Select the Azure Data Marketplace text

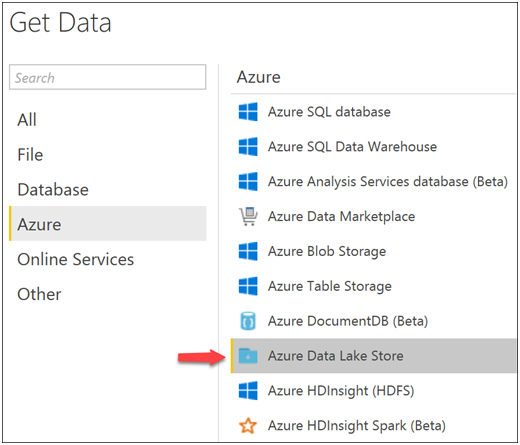(x=342, y=217)
